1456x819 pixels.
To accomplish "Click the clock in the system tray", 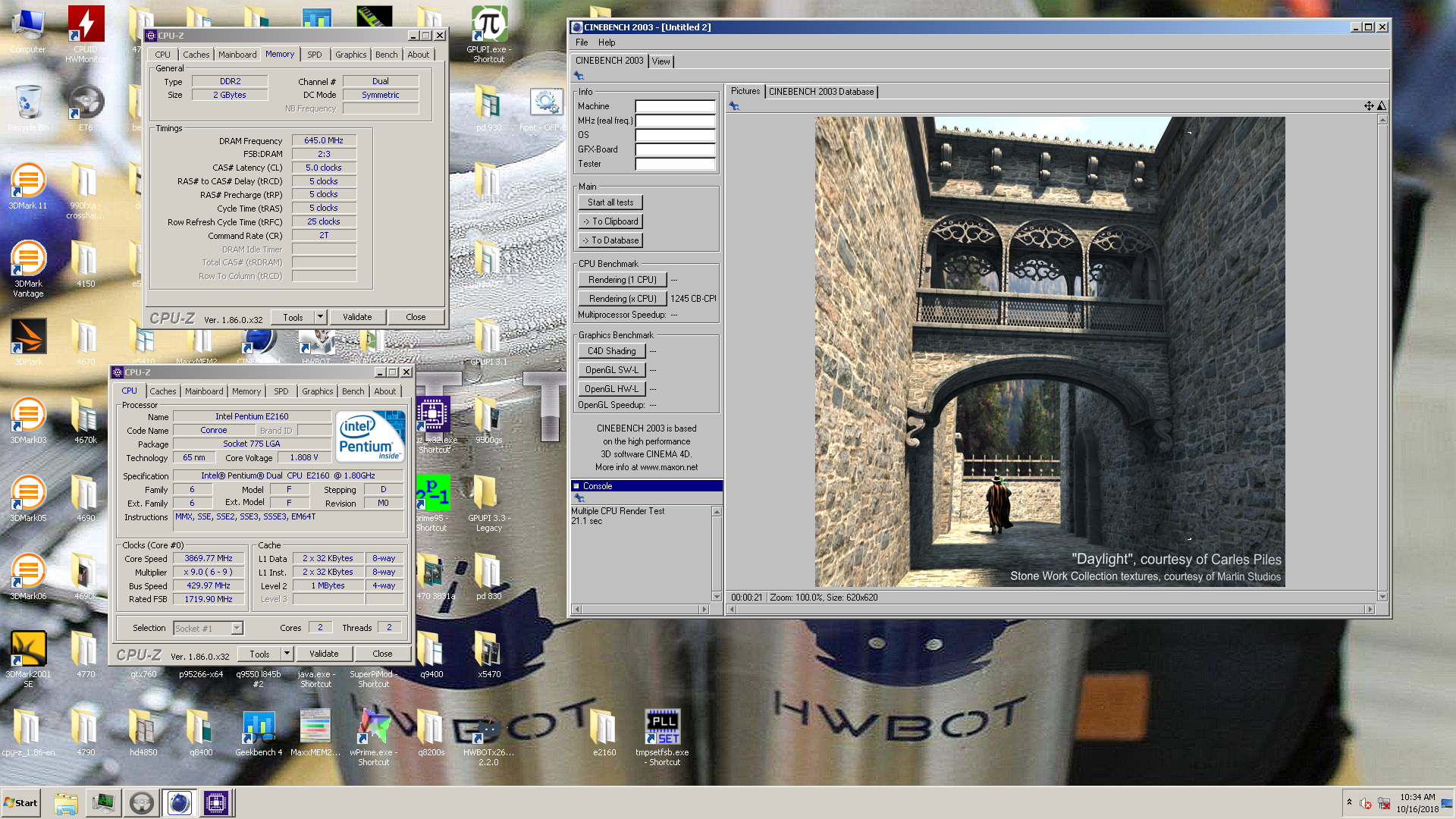I will click(x=1417, y=803).
